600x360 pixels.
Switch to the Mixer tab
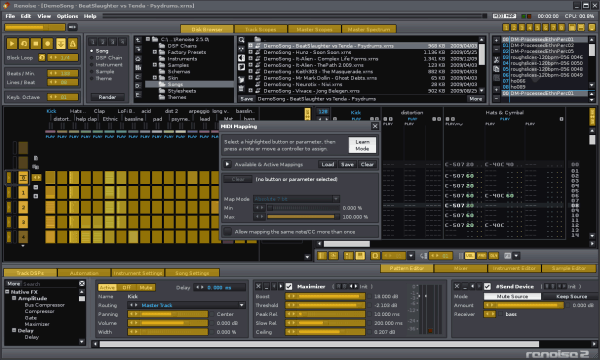coord(460,268)
